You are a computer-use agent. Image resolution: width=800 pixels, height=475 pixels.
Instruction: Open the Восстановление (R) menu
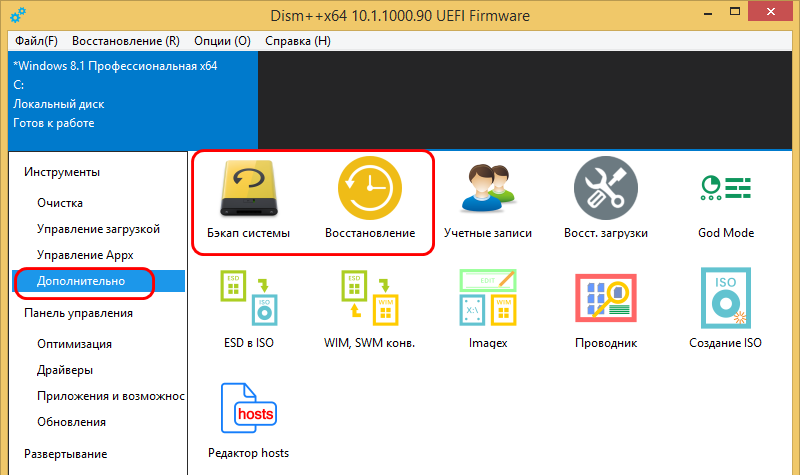click(x=126, y=41)
